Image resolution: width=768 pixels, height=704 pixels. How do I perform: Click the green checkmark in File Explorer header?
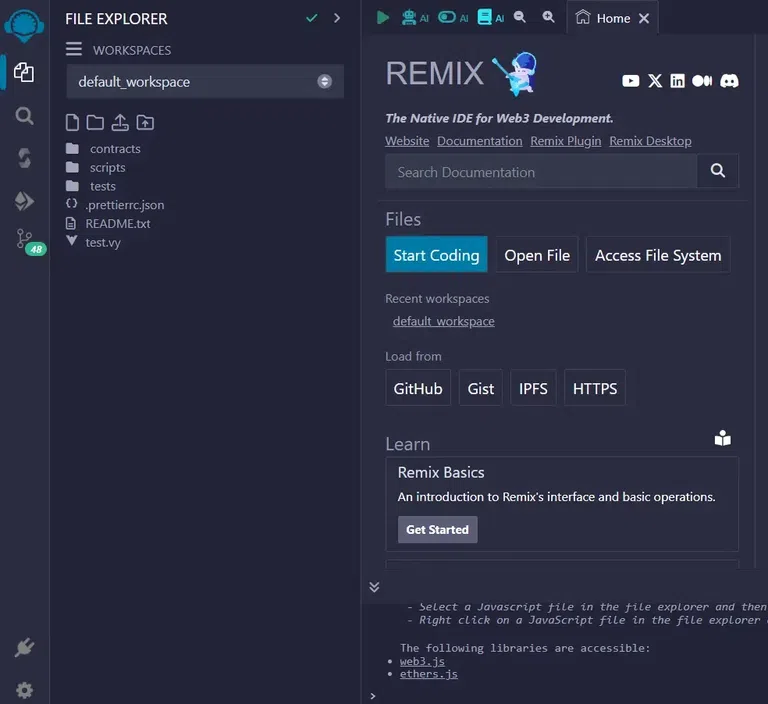click(312, 19)
